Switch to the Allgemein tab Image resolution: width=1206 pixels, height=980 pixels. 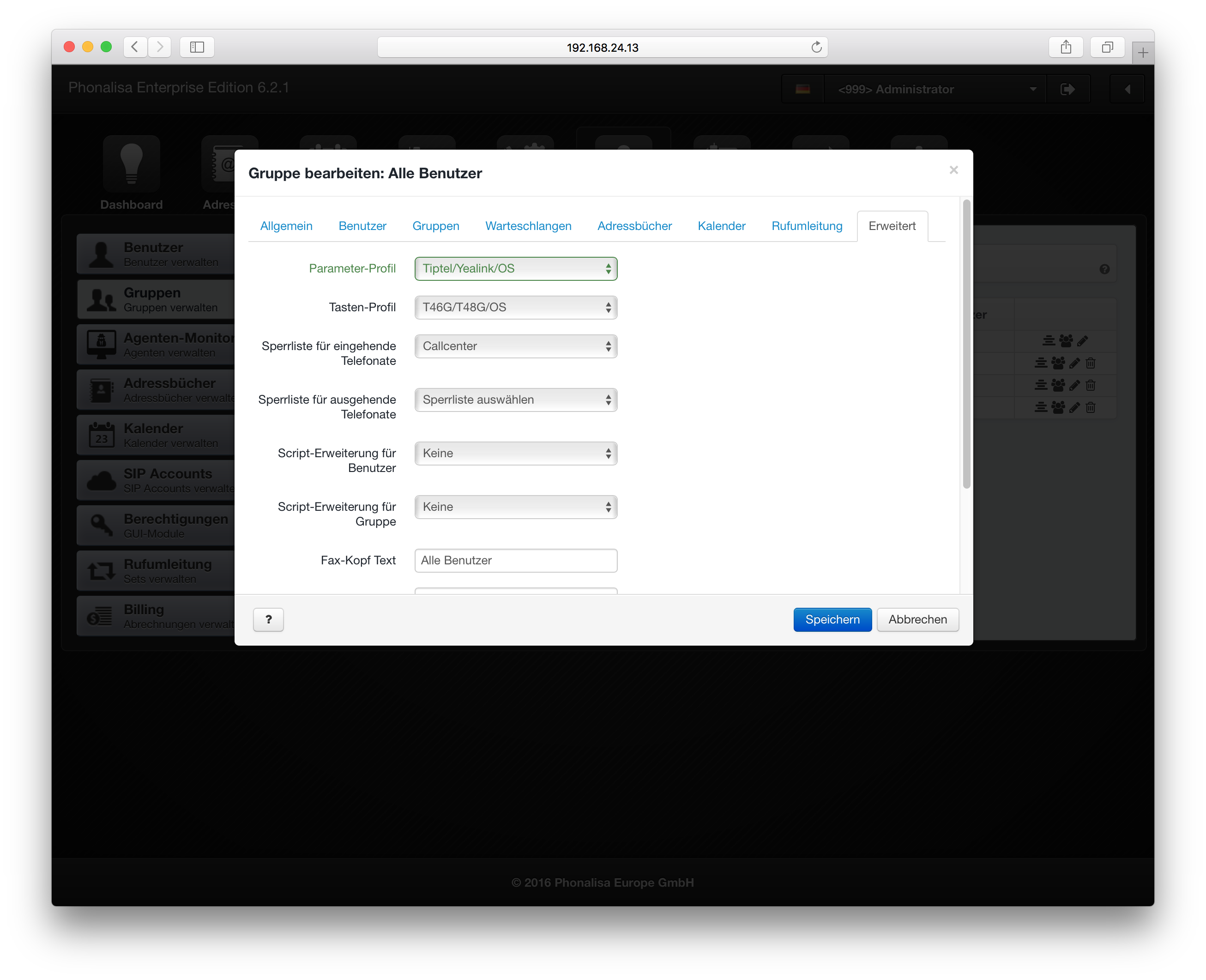[x=286, y=226]
